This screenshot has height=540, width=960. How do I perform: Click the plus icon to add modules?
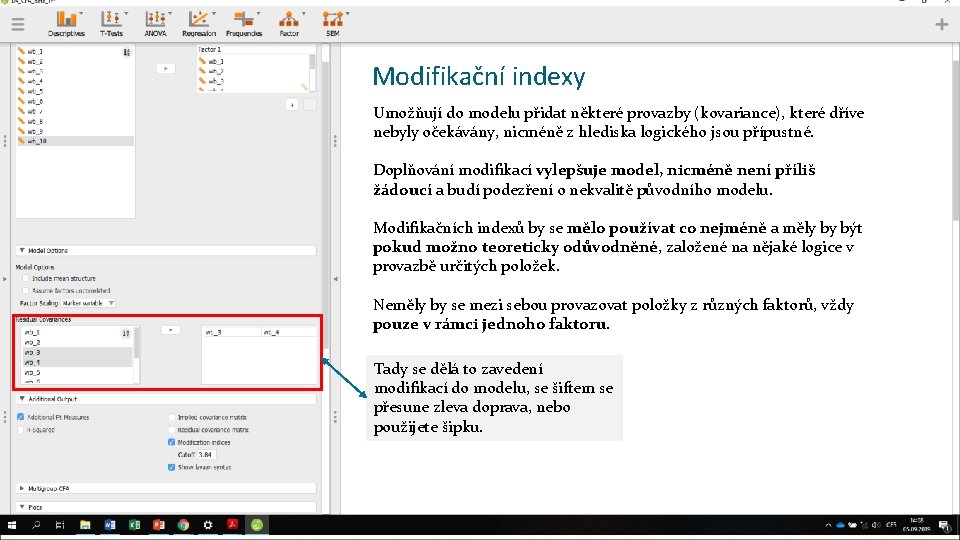pos(941,24)
